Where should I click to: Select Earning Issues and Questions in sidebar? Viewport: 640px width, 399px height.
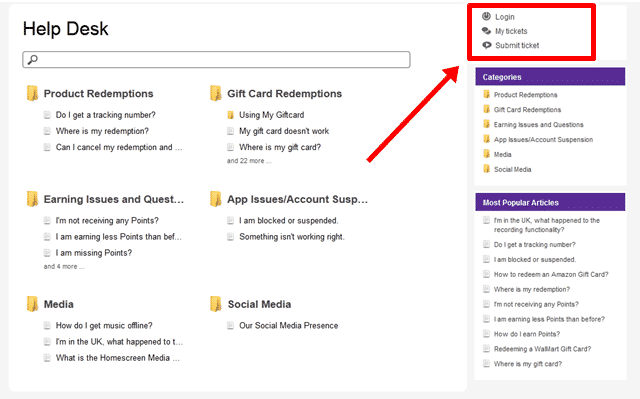[x=539, y=124]
